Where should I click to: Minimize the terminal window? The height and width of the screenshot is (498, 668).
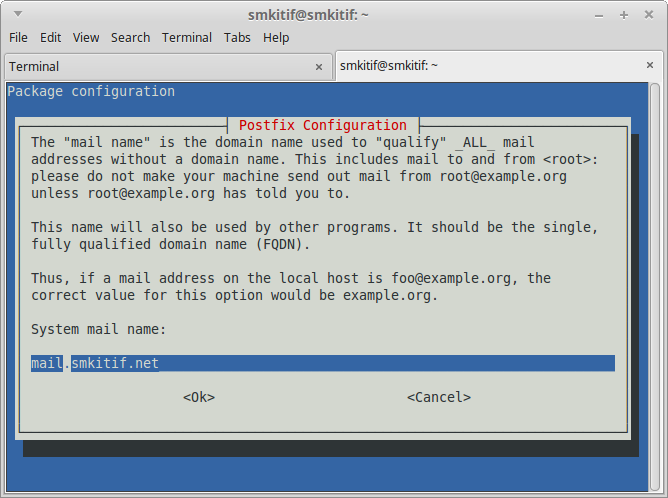pyautogui.click(x=599, y=16)
